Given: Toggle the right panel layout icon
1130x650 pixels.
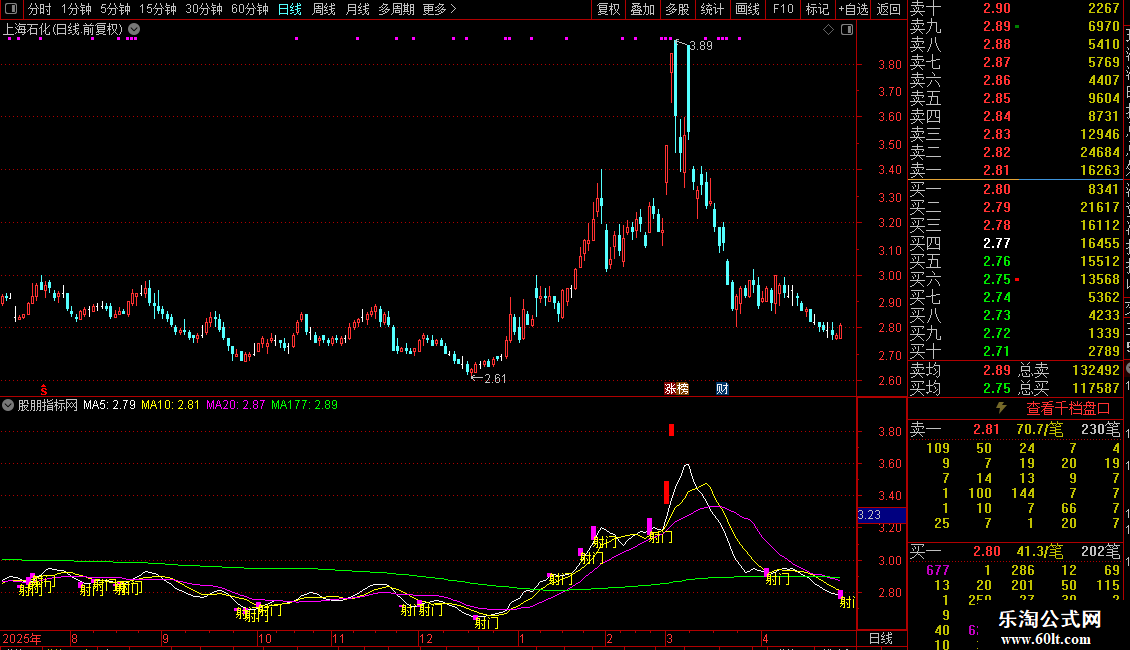Looking at the screenshot, I should (847, 30).
